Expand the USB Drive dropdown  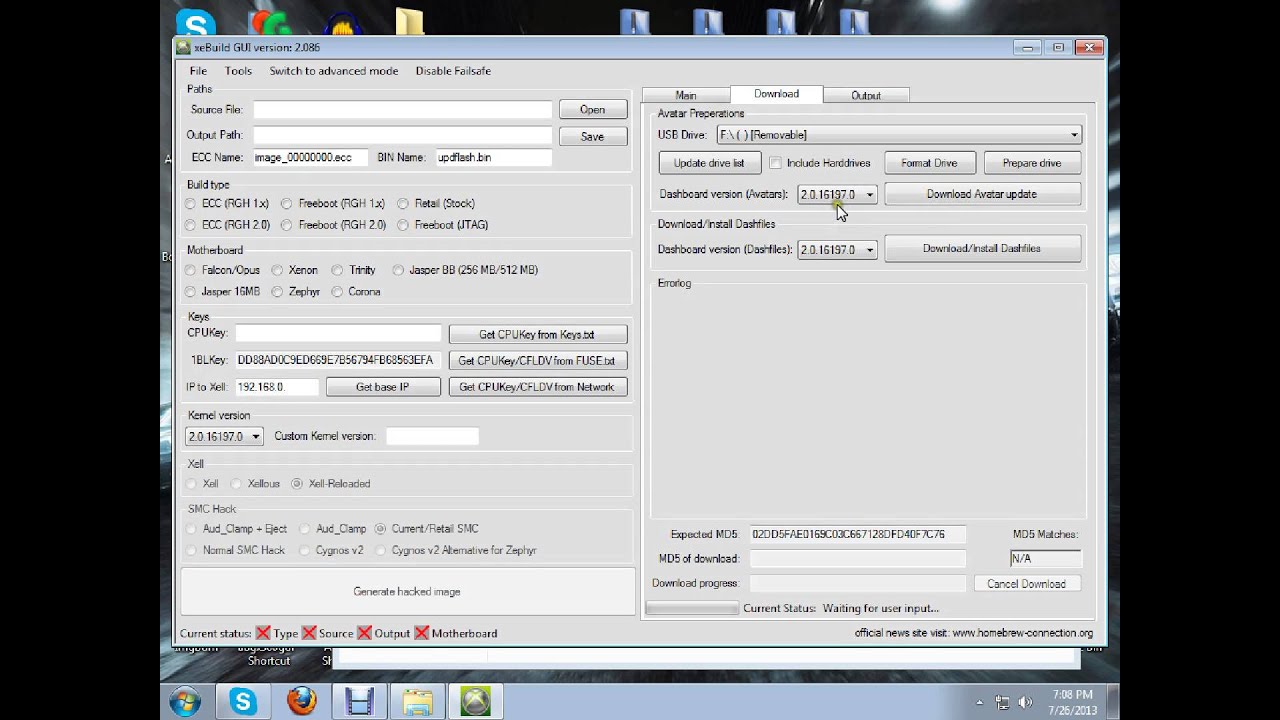pyautogui.click(x=1074, y=135)
